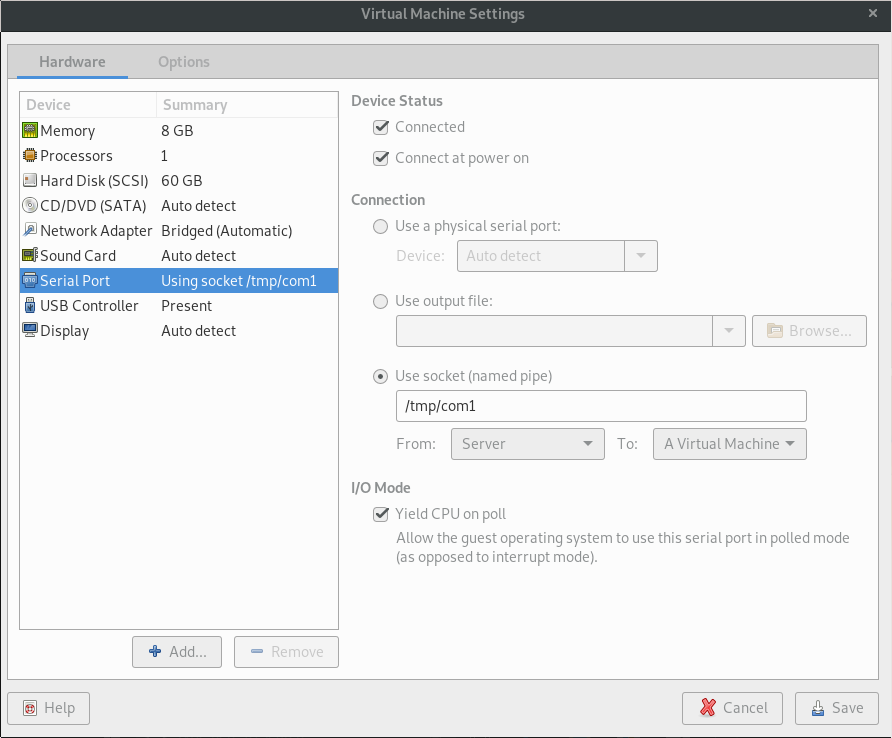
Task: Uncheck the Connected checkbox
Action: (380, 127)
